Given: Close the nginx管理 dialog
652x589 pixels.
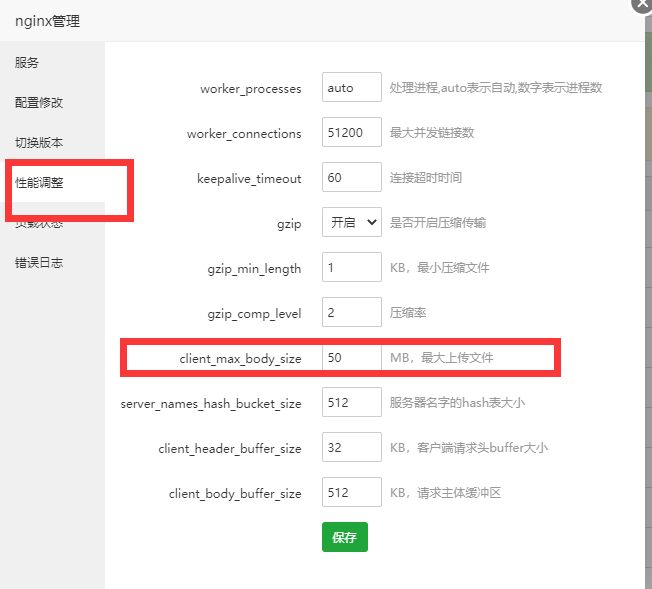Looking at the screenshot, I should [642, 4].
